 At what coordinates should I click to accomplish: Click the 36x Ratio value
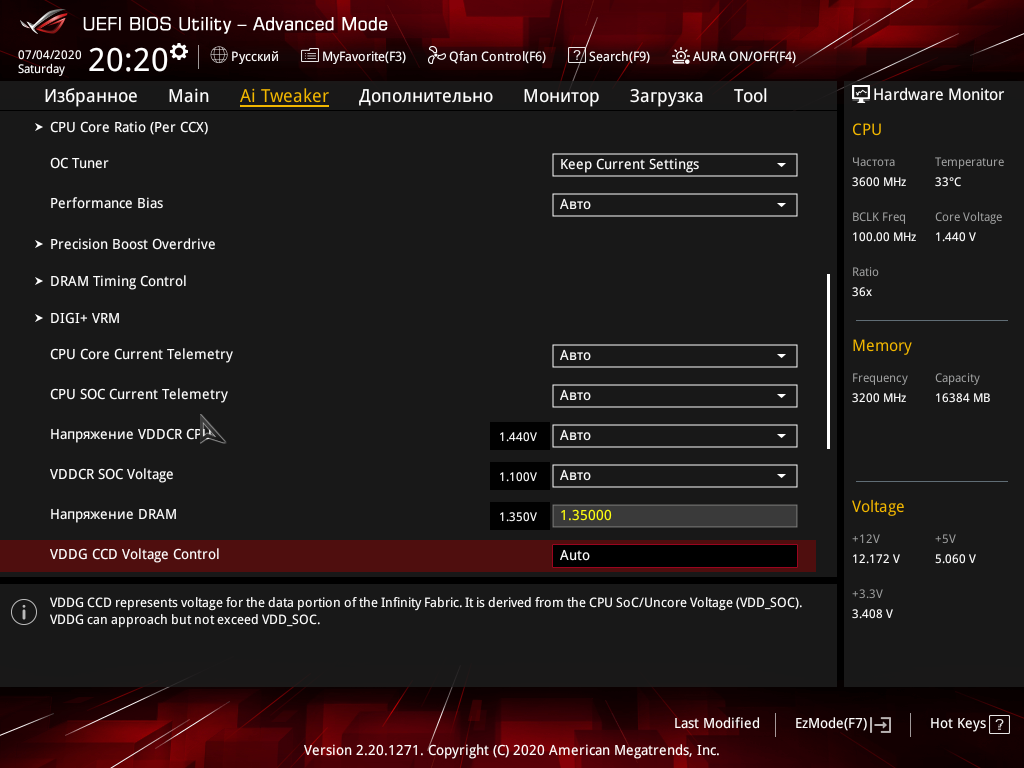point(861,292)
